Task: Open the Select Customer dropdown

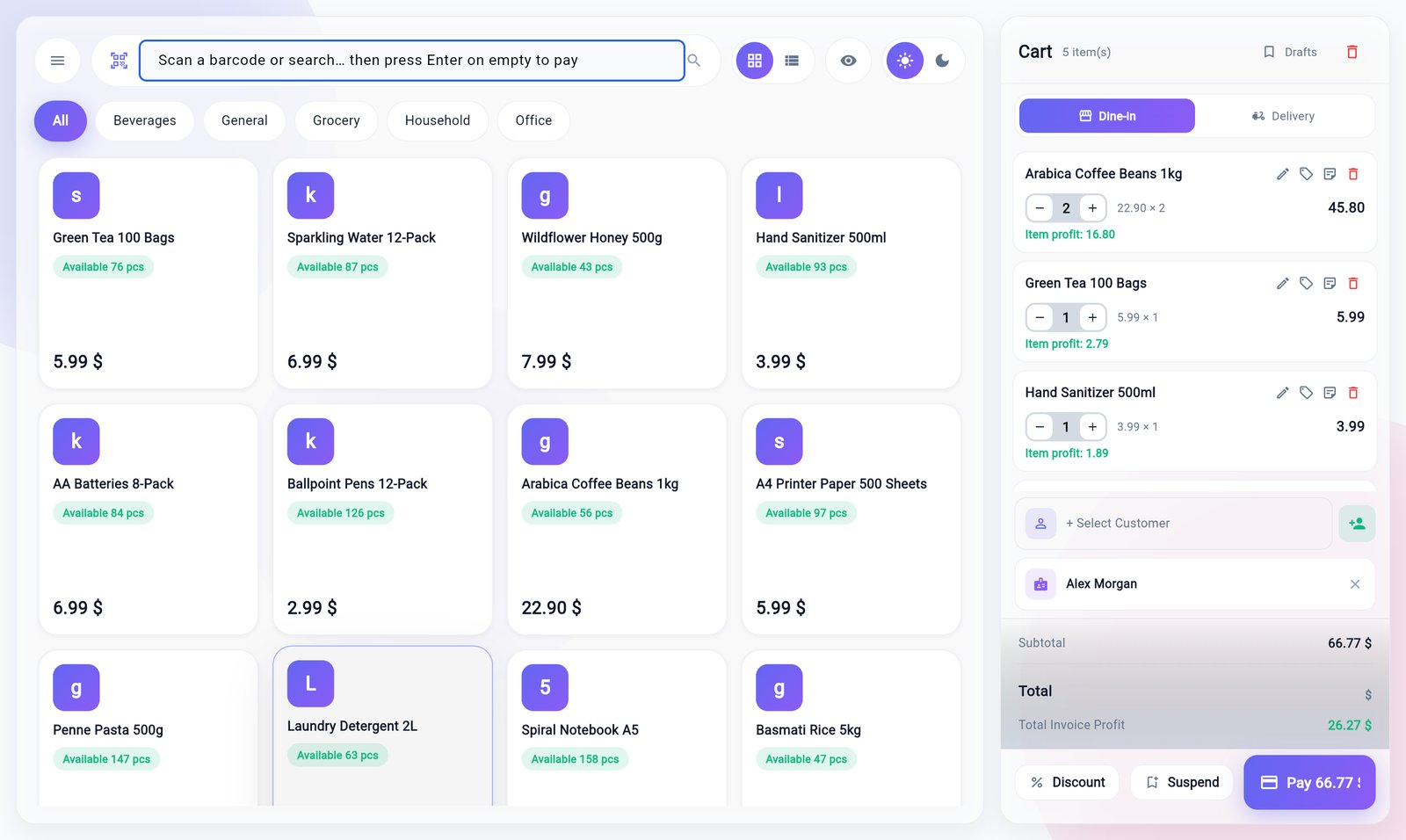Action: point(1174,524)
